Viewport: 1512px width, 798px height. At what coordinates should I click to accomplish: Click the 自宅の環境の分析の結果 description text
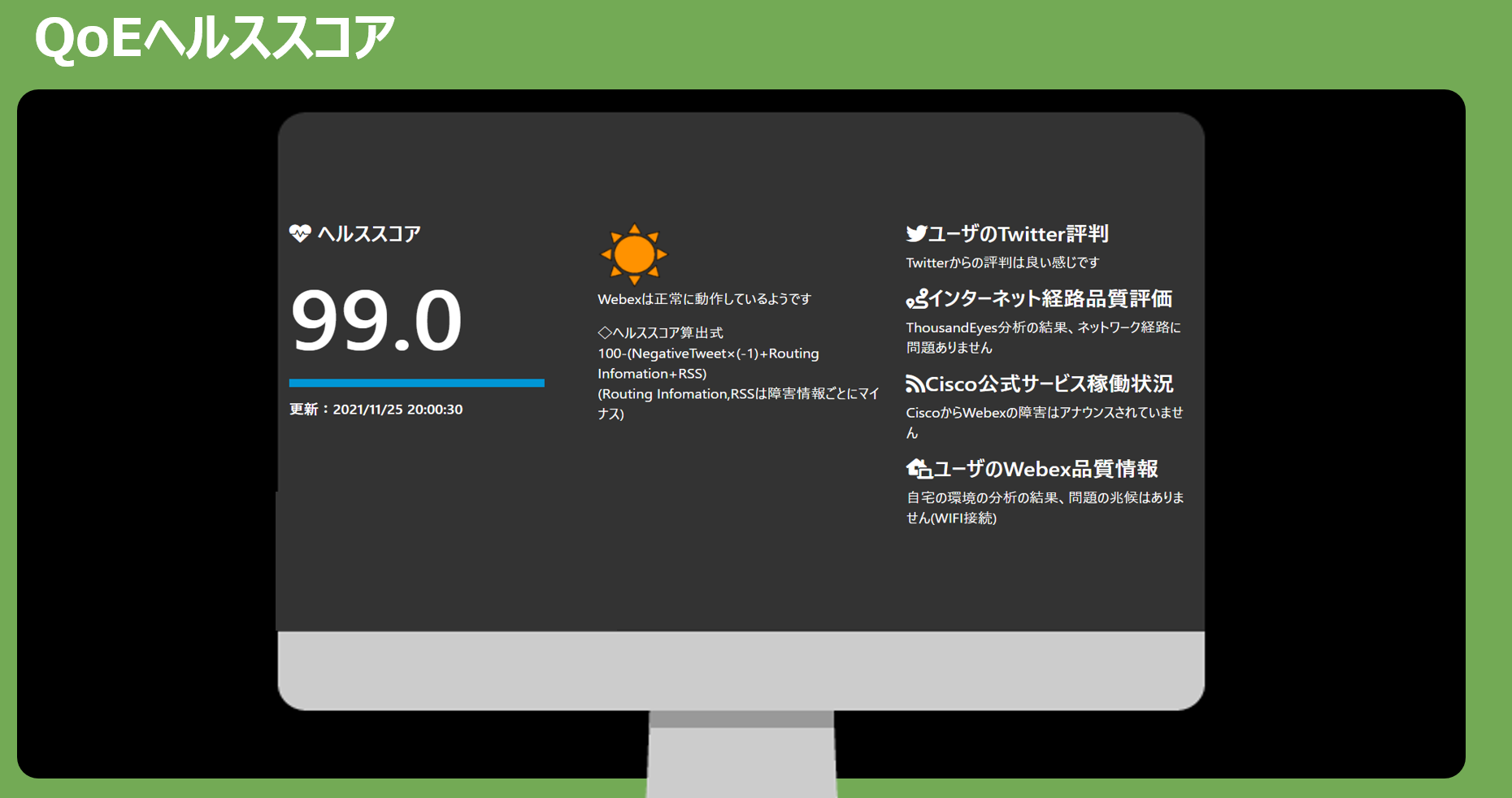(x=1045, y=507)
